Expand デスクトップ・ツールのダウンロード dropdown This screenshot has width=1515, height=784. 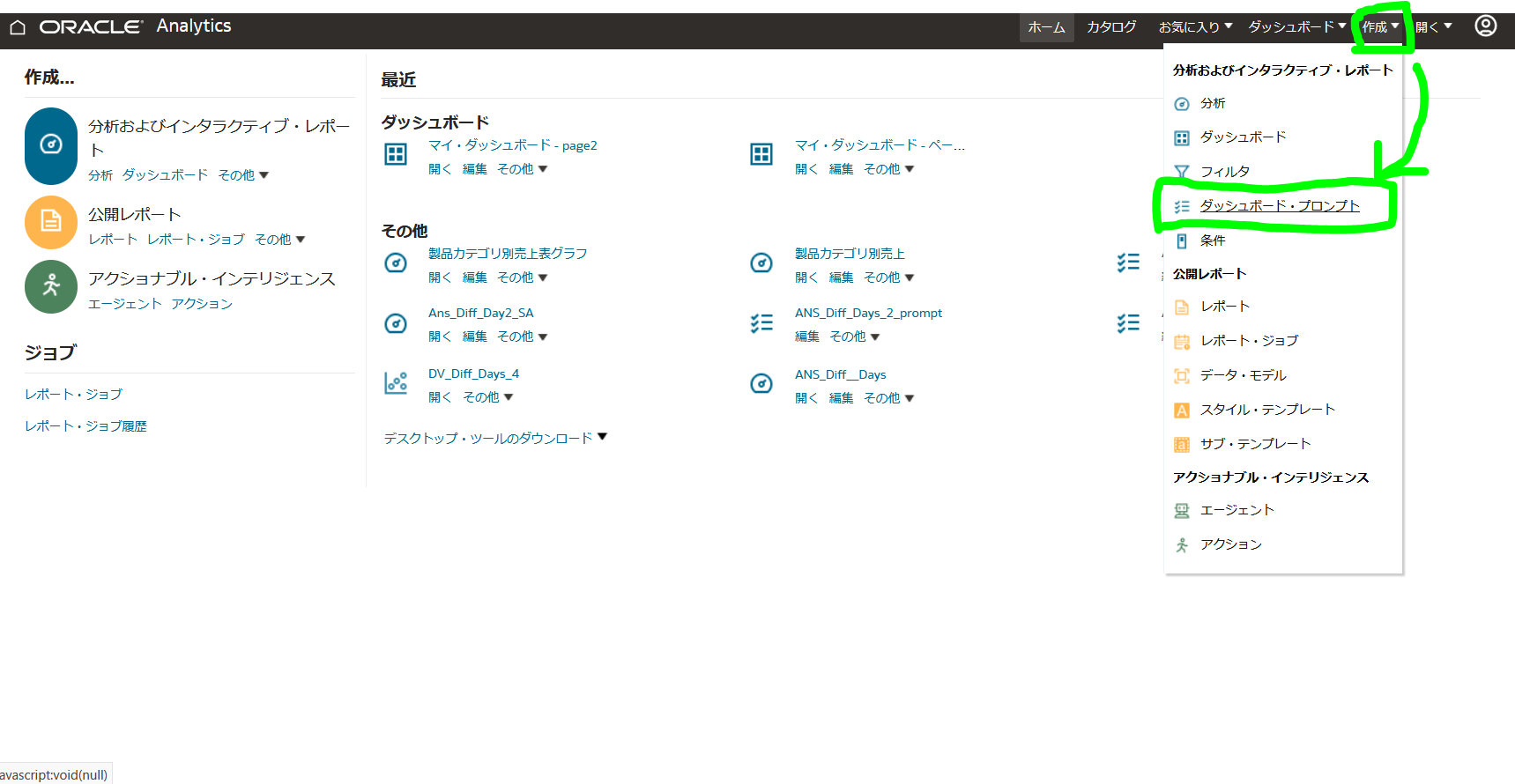click(x=495, y=438)
